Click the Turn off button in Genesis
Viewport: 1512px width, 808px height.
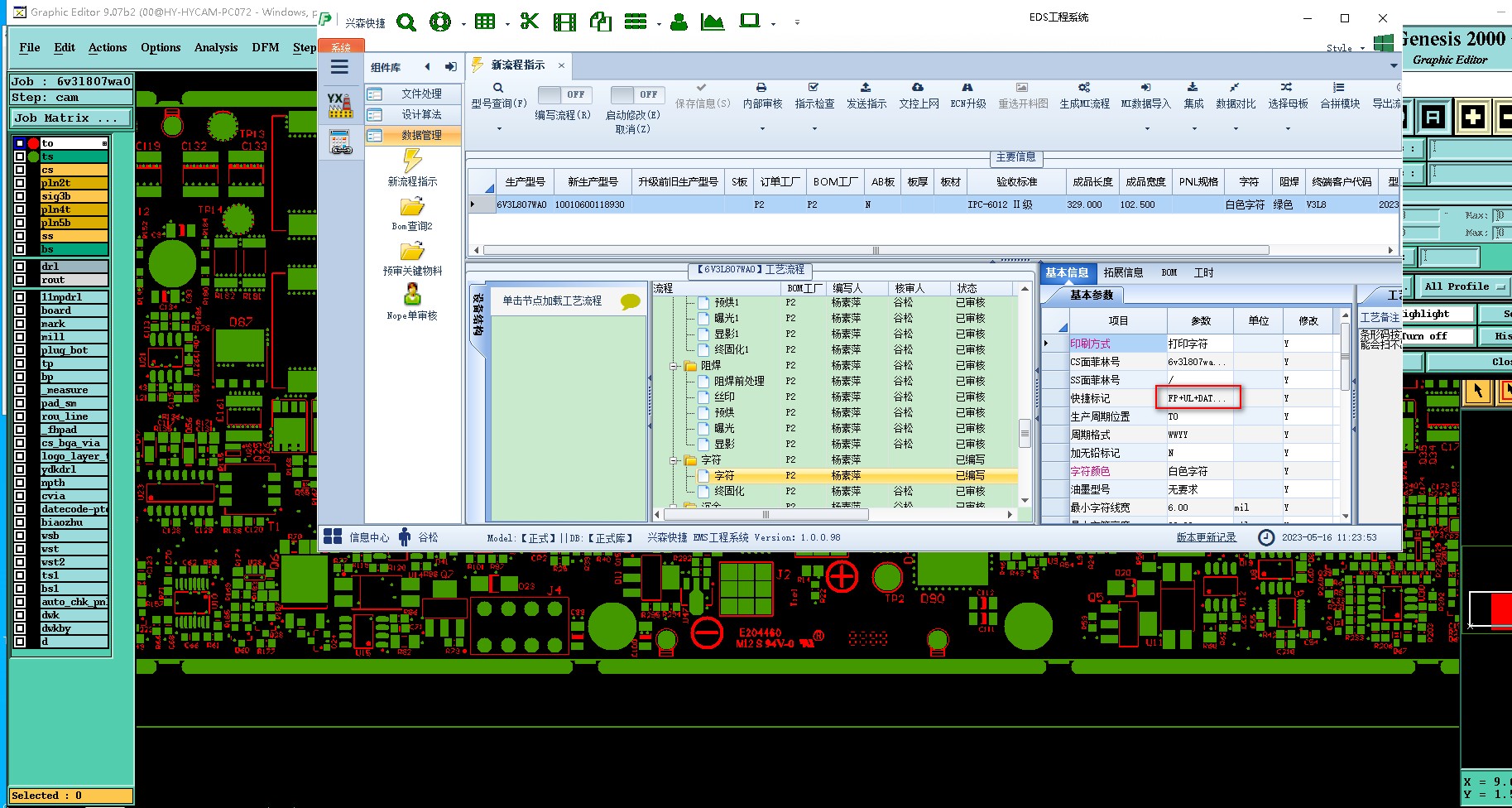[1438, 336]
